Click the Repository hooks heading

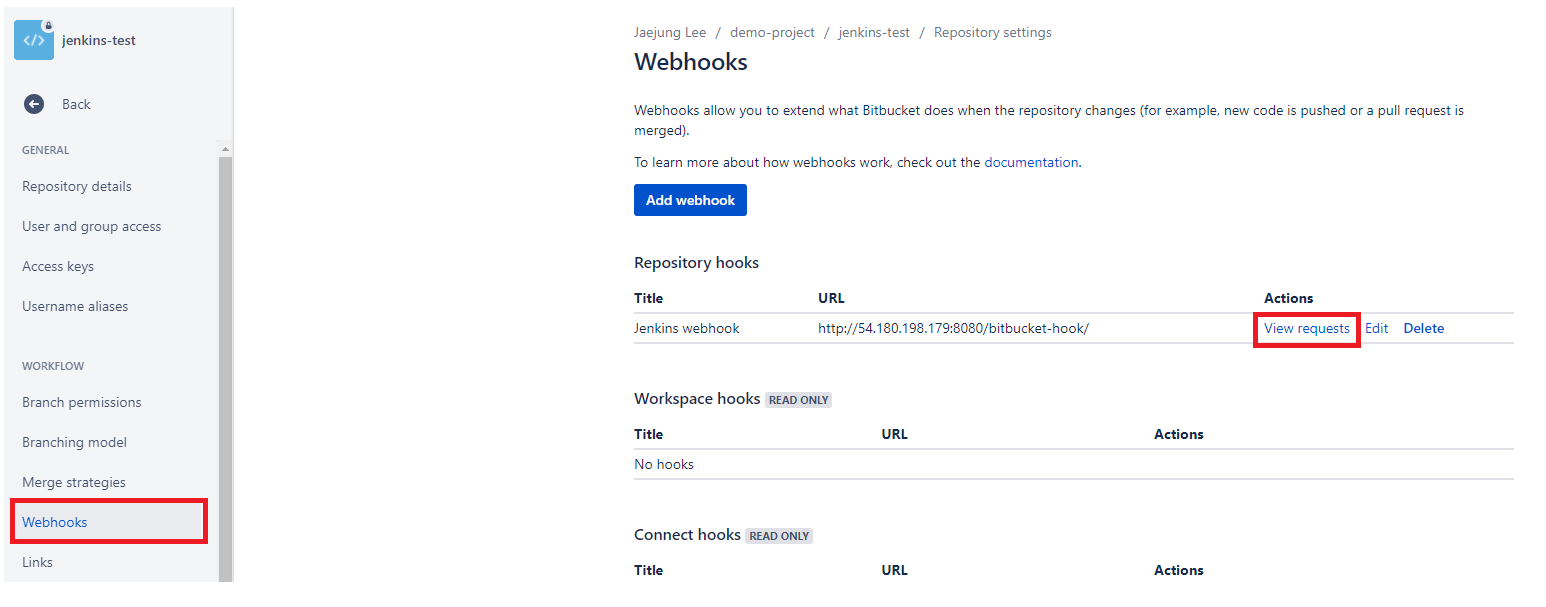[696, 263]
